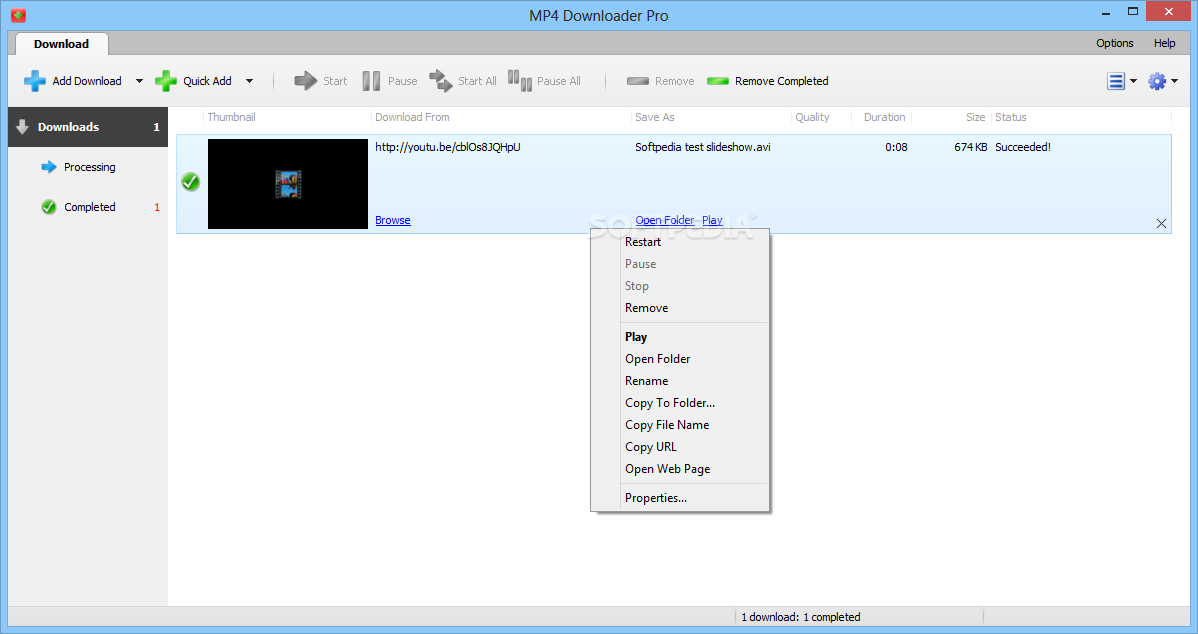The height and width of the screenshot is (634, 1198).
Task: Click the green Completed checkmark icon in sidebar
Action: [x=49, y=207]
